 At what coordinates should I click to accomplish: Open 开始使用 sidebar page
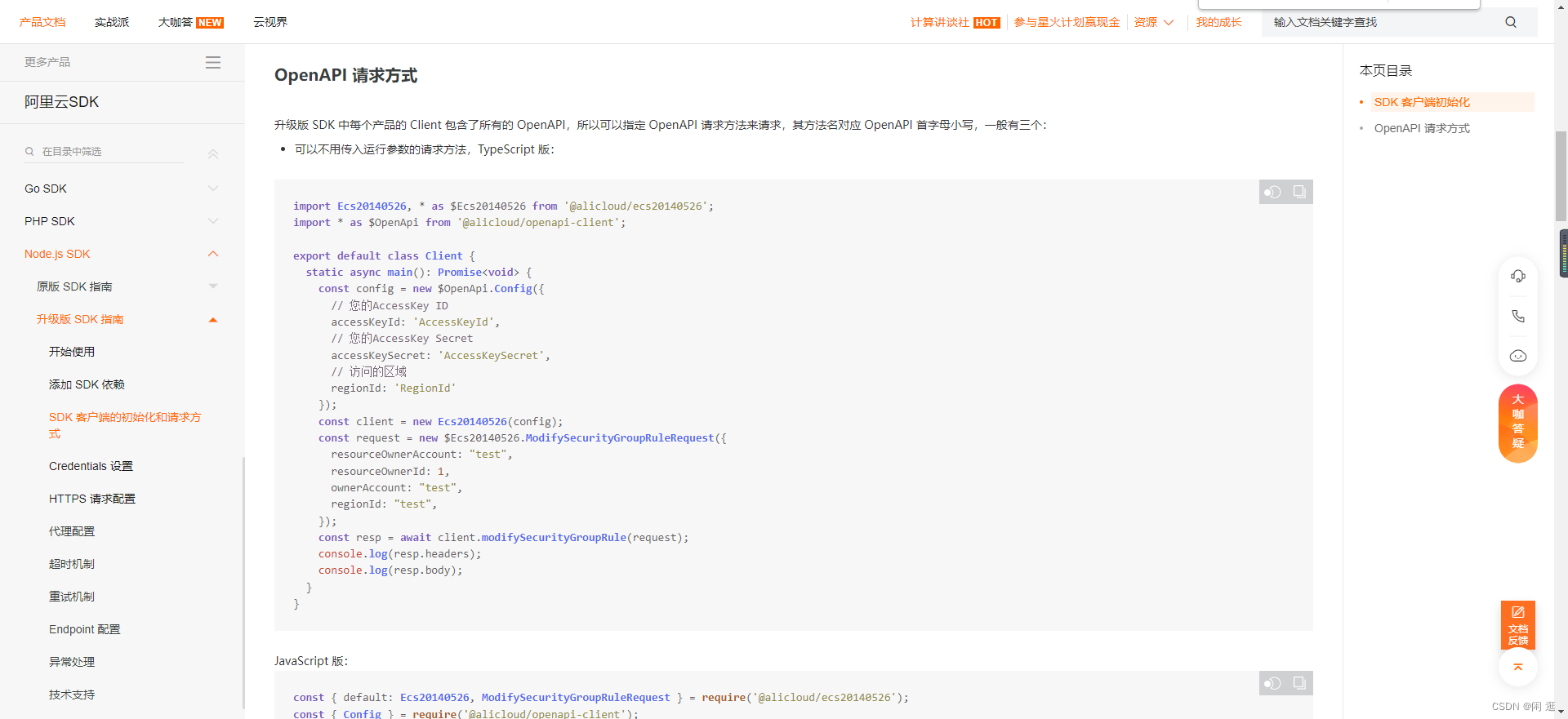pos(72,352)
